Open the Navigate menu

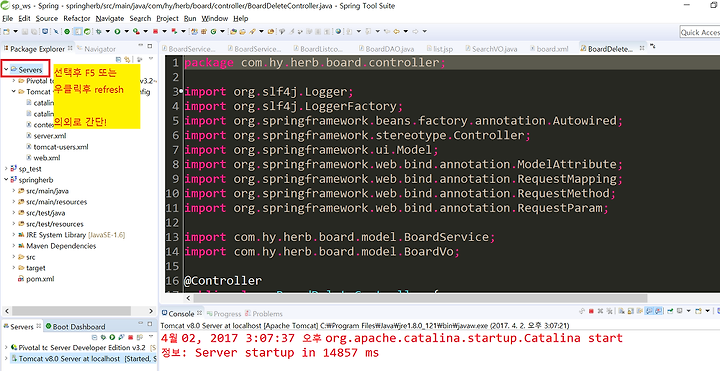point(110,18)
